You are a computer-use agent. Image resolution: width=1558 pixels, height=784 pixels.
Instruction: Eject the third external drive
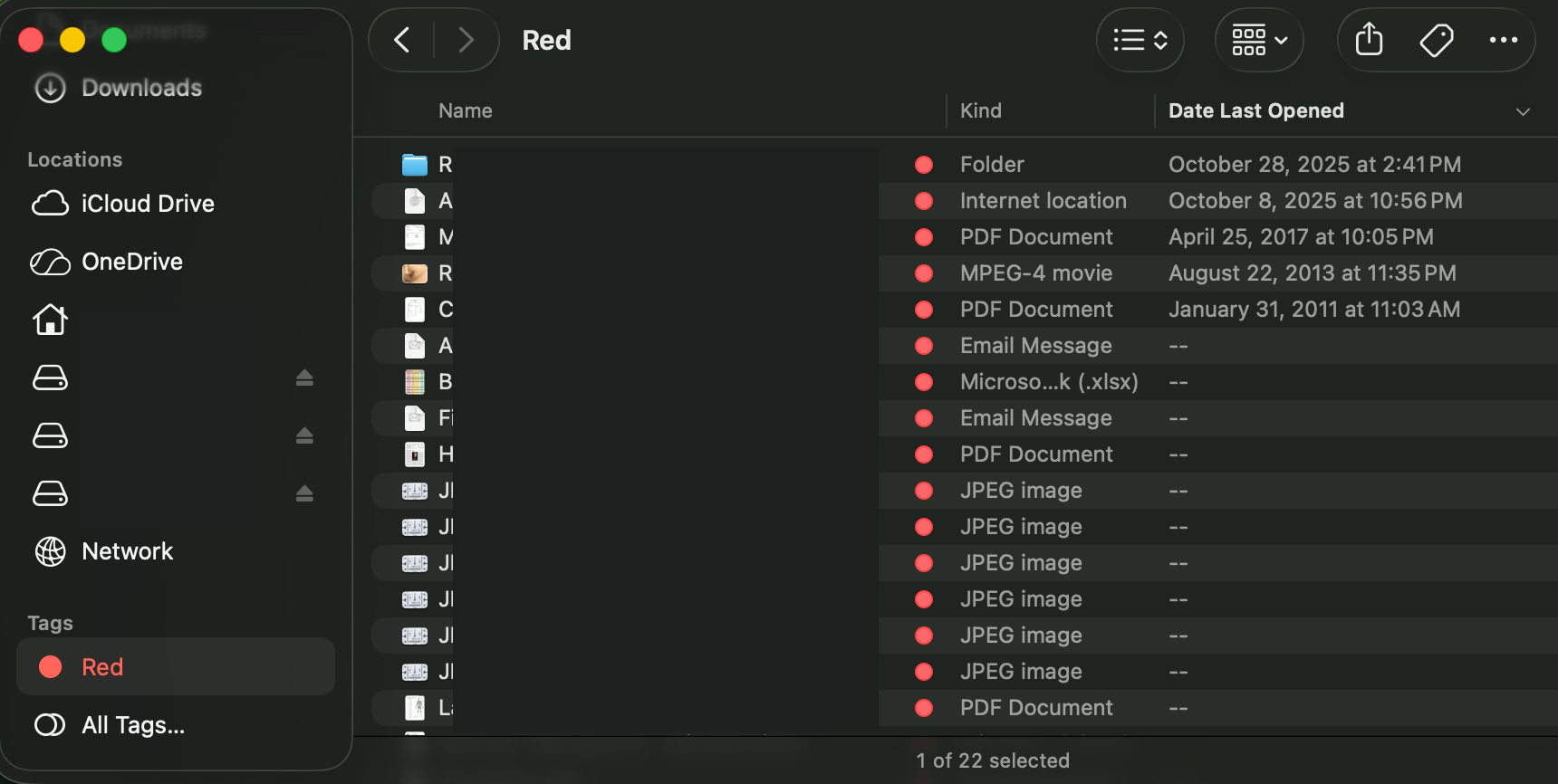[304, 493]
